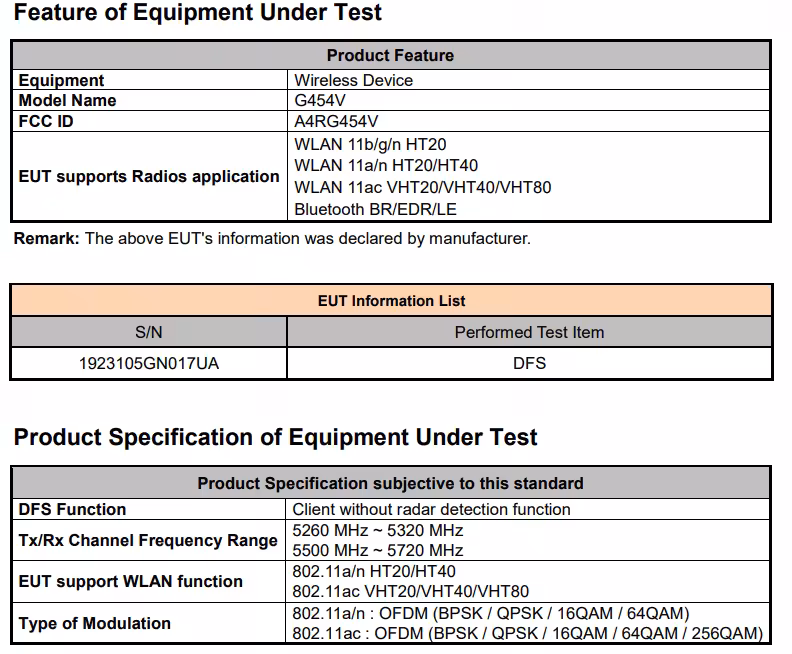
Task: Click the WLAN 11b/g/n HT20 line
Action: [370, 144]
